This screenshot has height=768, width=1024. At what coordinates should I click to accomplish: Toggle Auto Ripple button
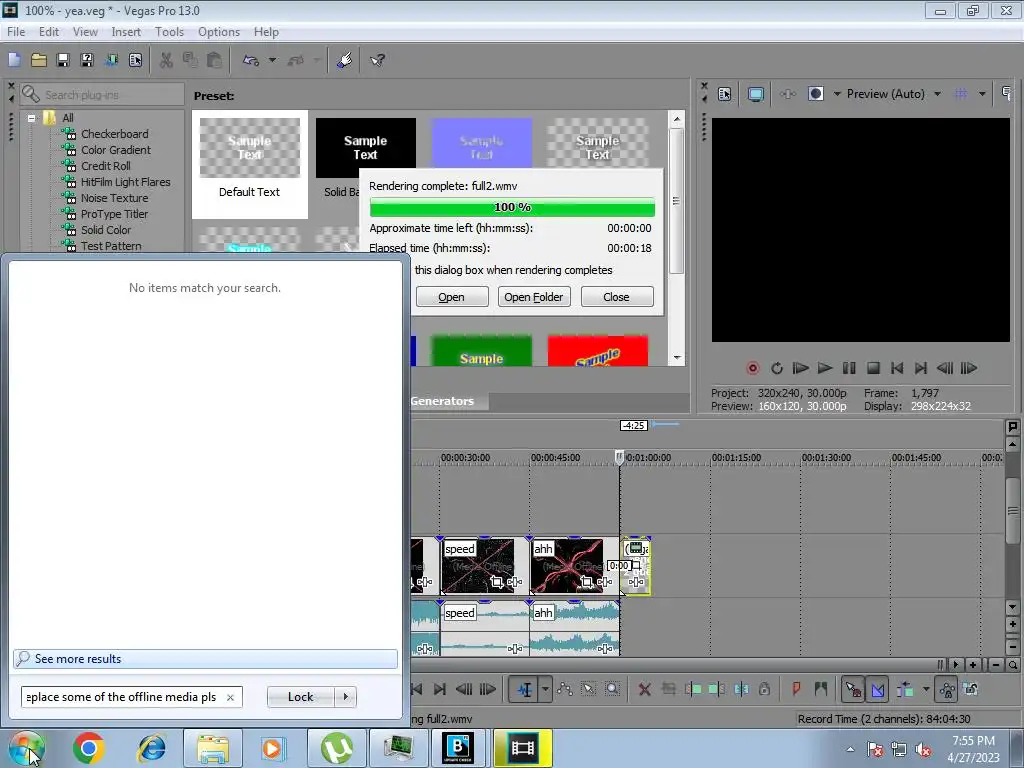(905, 689)
